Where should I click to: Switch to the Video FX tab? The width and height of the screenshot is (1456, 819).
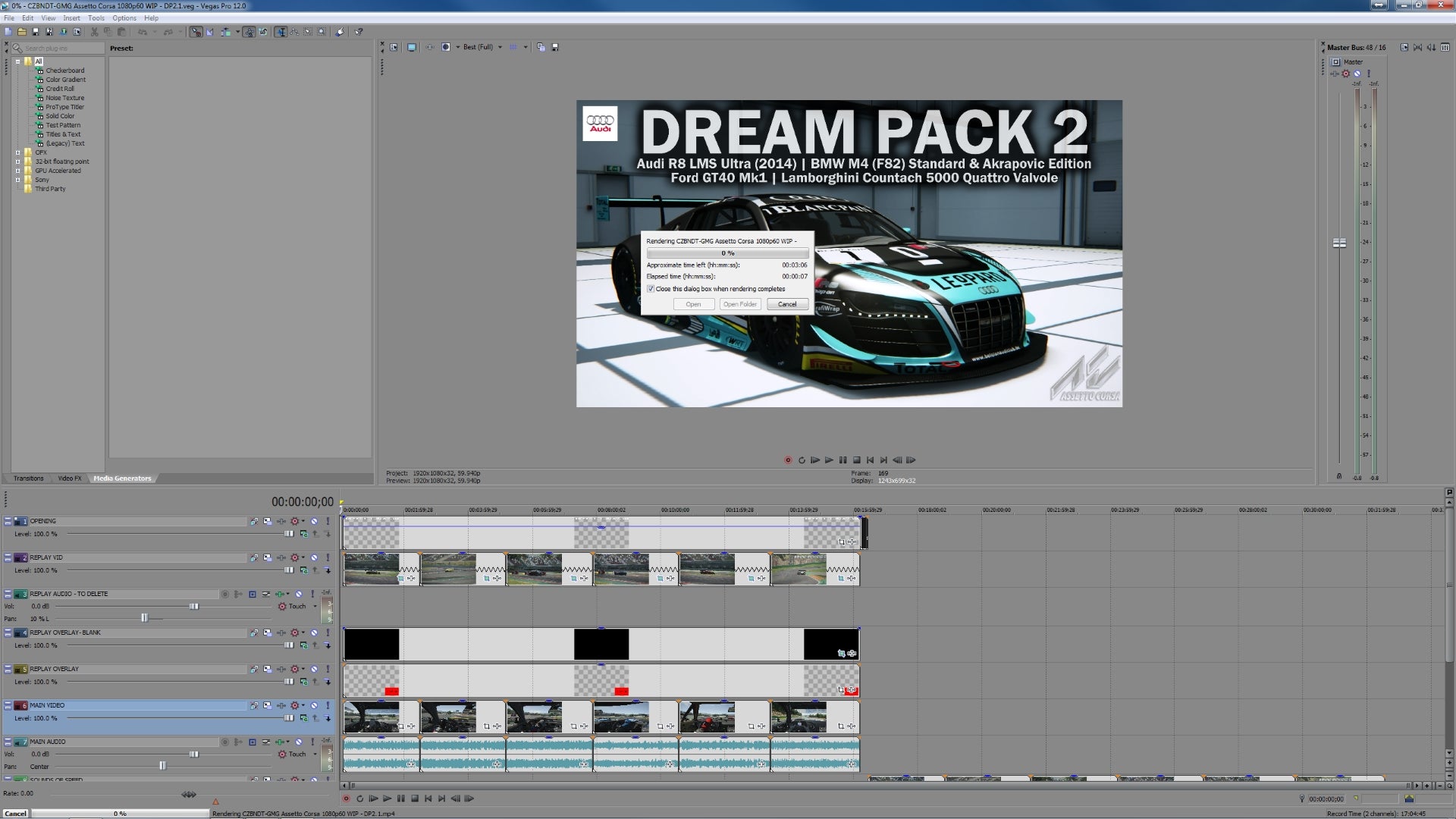pos(70,479)
